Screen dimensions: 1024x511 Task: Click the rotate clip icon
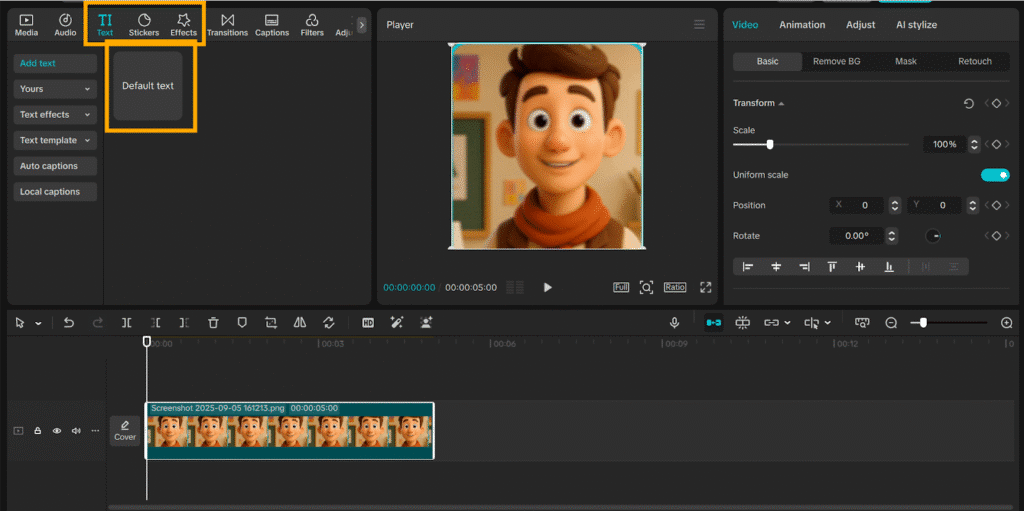point(329,323)
